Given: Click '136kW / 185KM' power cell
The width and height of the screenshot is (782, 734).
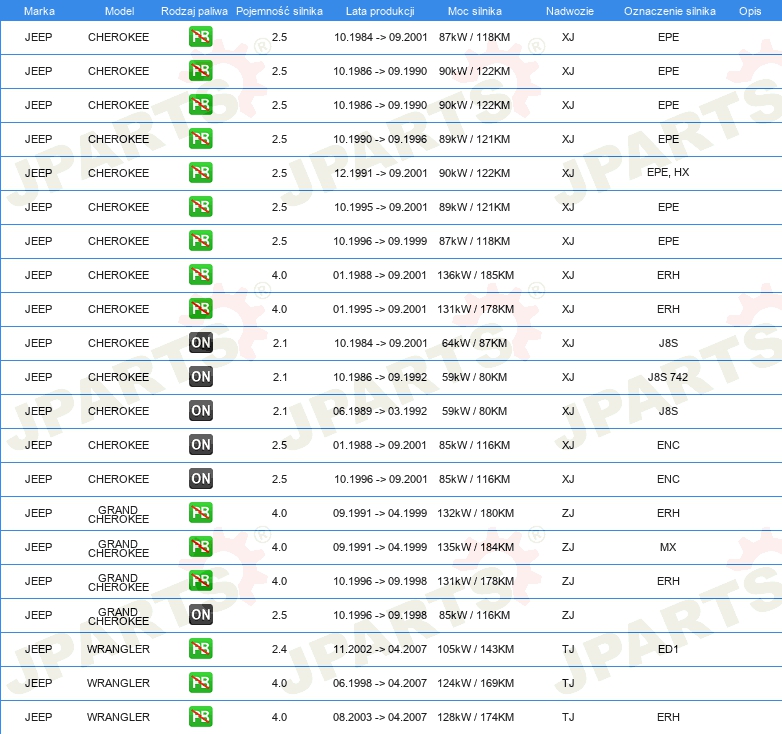Looking at the screenshot, I should pyautogui.click(x=475, y=275).
